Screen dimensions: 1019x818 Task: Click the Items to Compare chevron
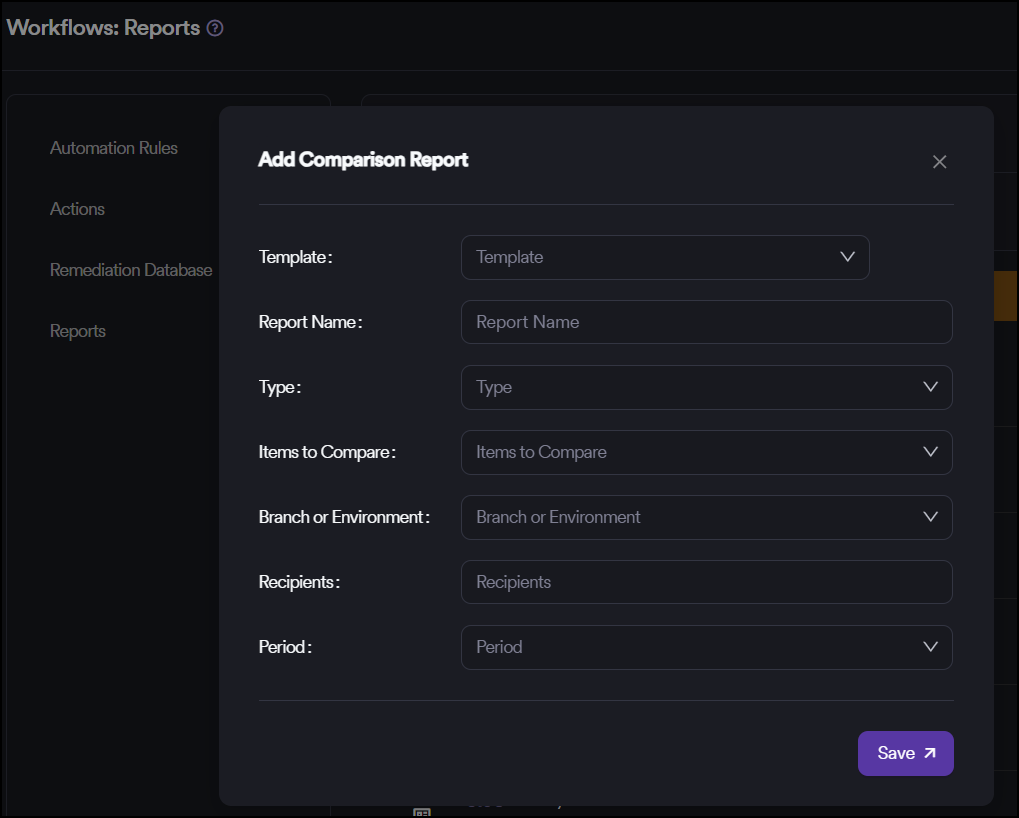click(931, 452)
